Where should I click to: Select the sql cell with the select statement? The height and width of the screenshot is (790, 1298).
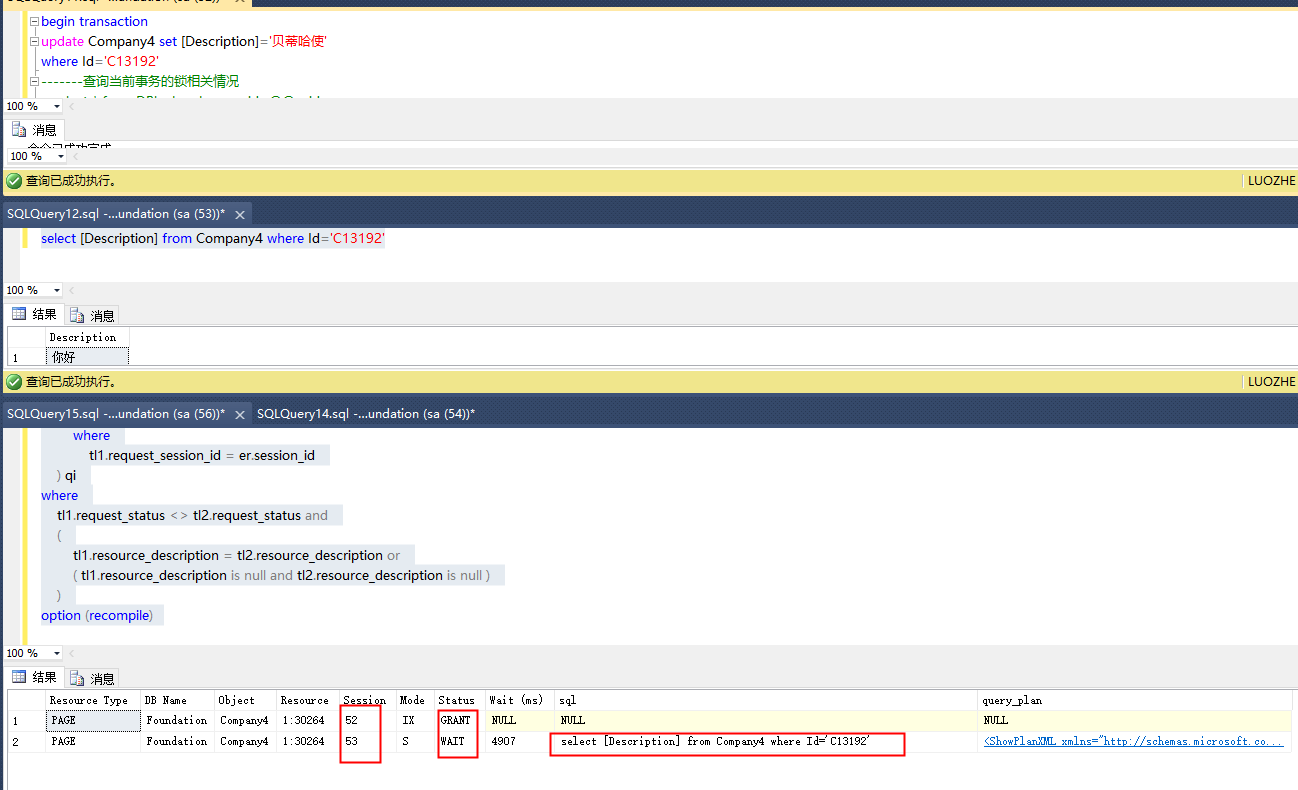click(766, 741)
